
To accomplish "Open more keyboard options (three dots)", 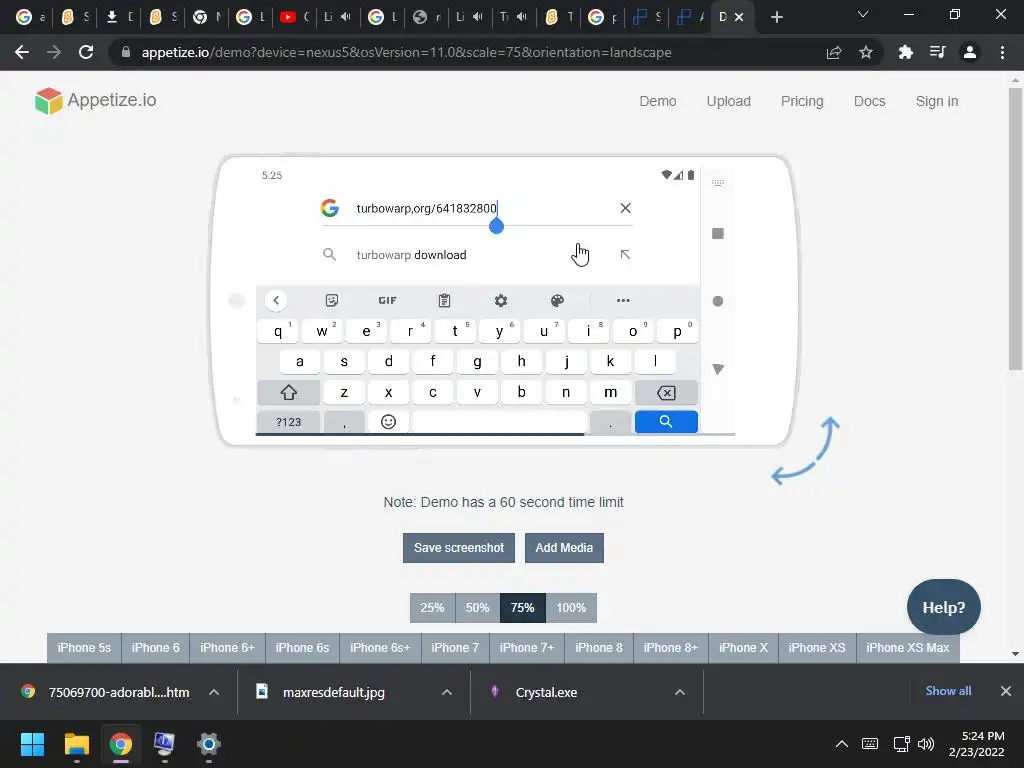I will (x=623, y=300).
